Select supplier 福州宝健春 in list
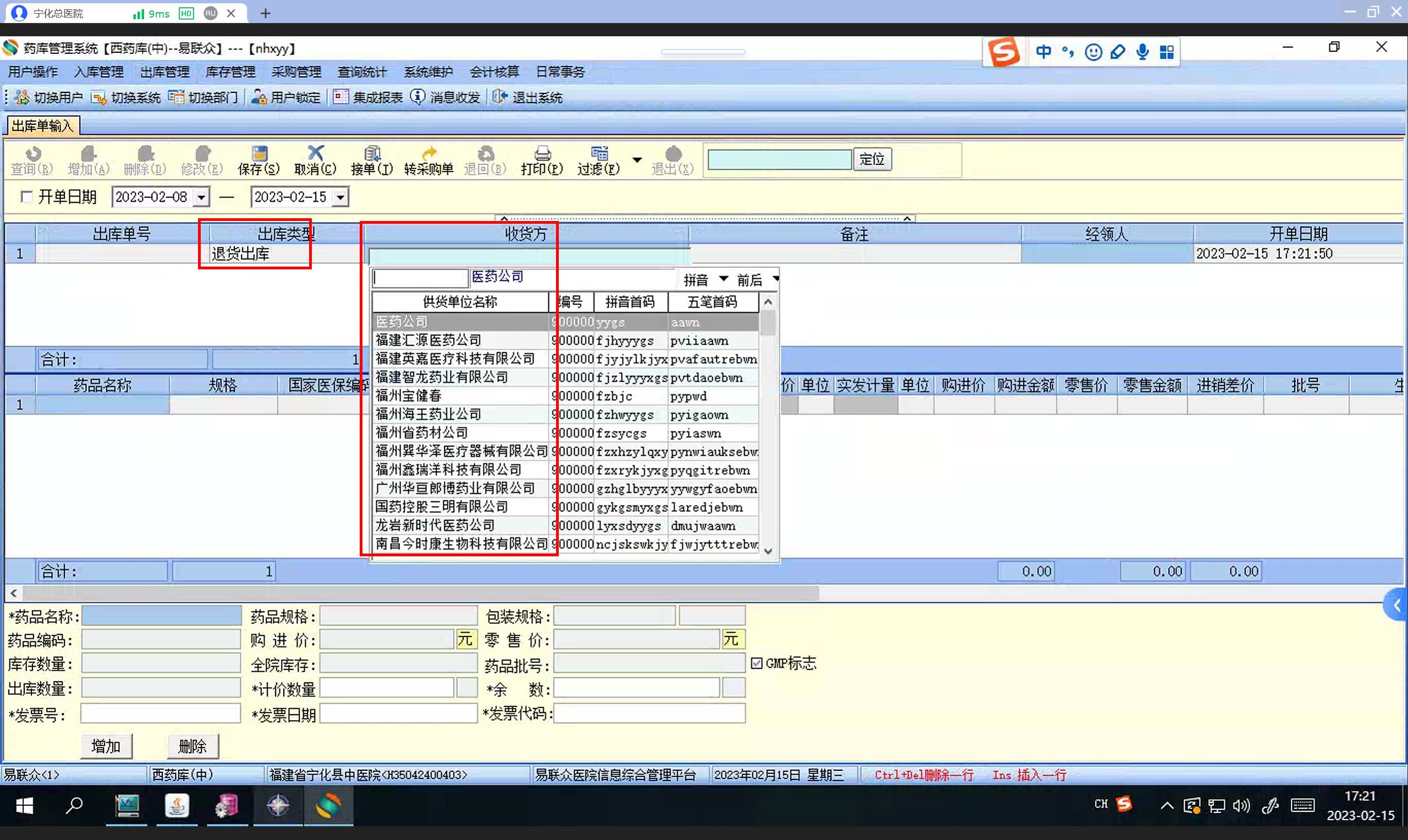The height and width of the screenshot is (840, 1408). tap(408, 396)
